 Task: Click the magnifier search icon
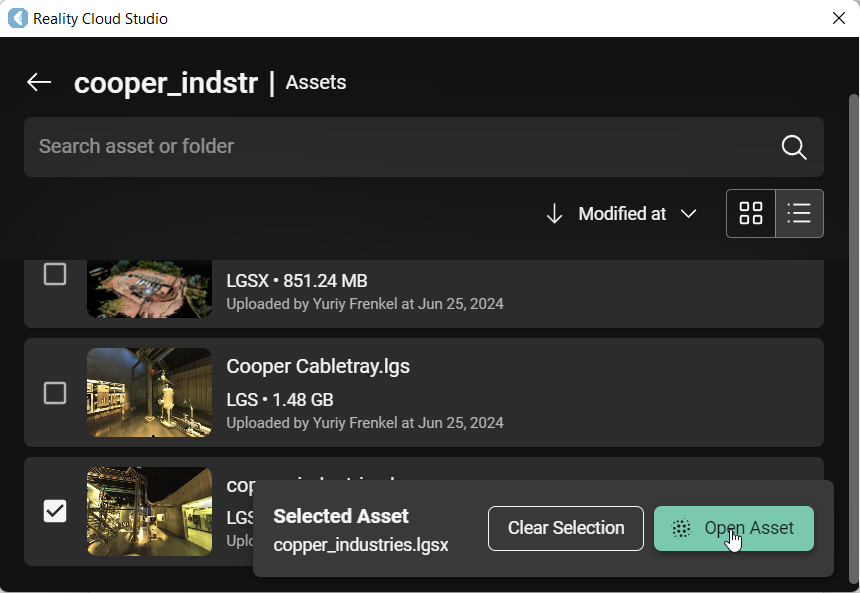pyautogui.click(x=794, y=147)
